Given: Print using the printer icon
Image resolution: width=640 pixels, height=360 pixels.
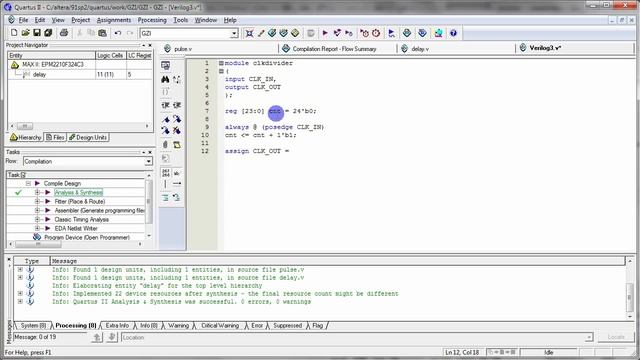Looking at the screenshot, I should click(64, 33).
